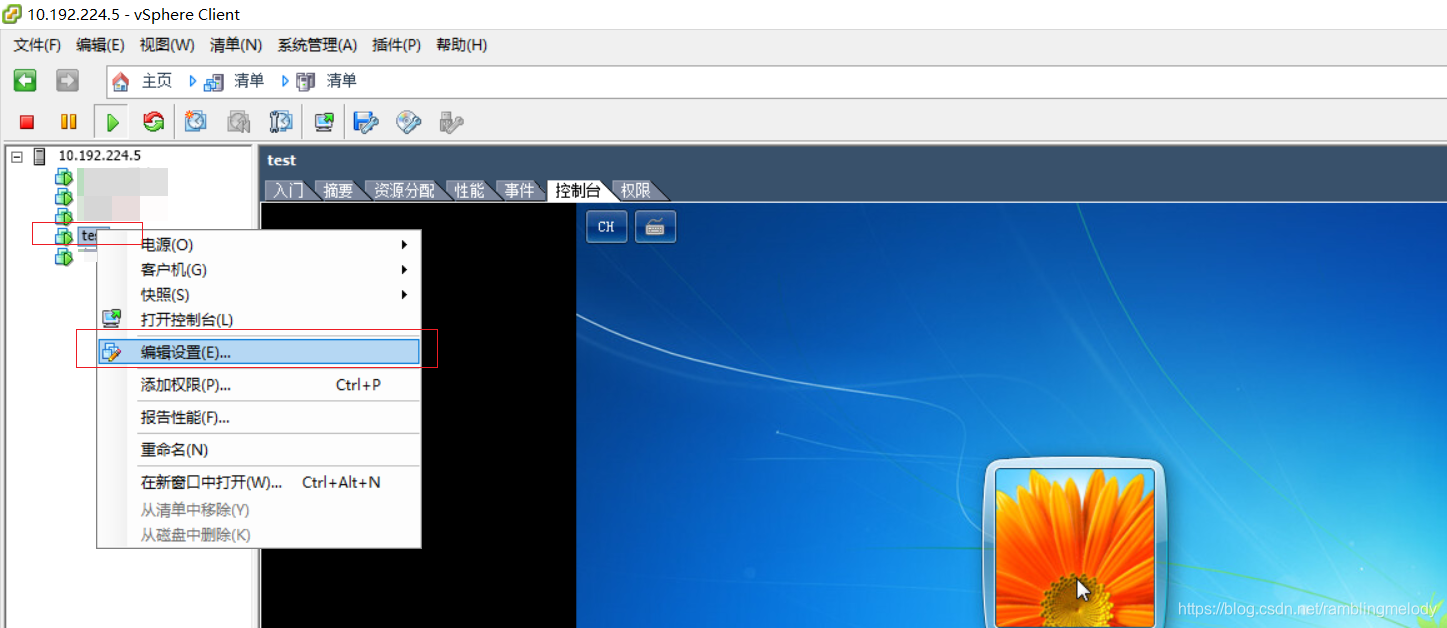
Task: Switch to the 摘要 tab
Action: click(x=338, y=191)
